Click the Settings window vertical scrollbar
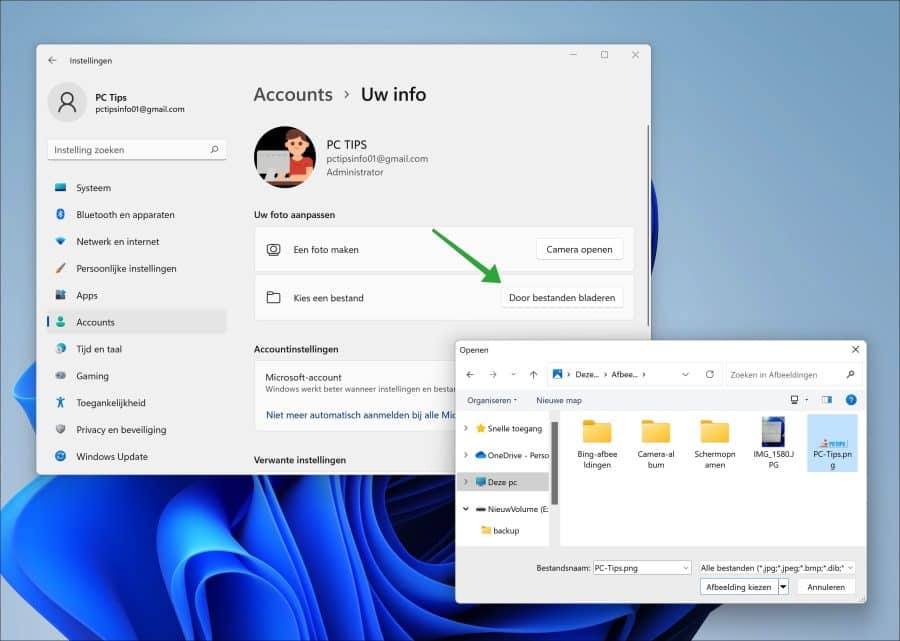The image size is (900, 641). 648,225
